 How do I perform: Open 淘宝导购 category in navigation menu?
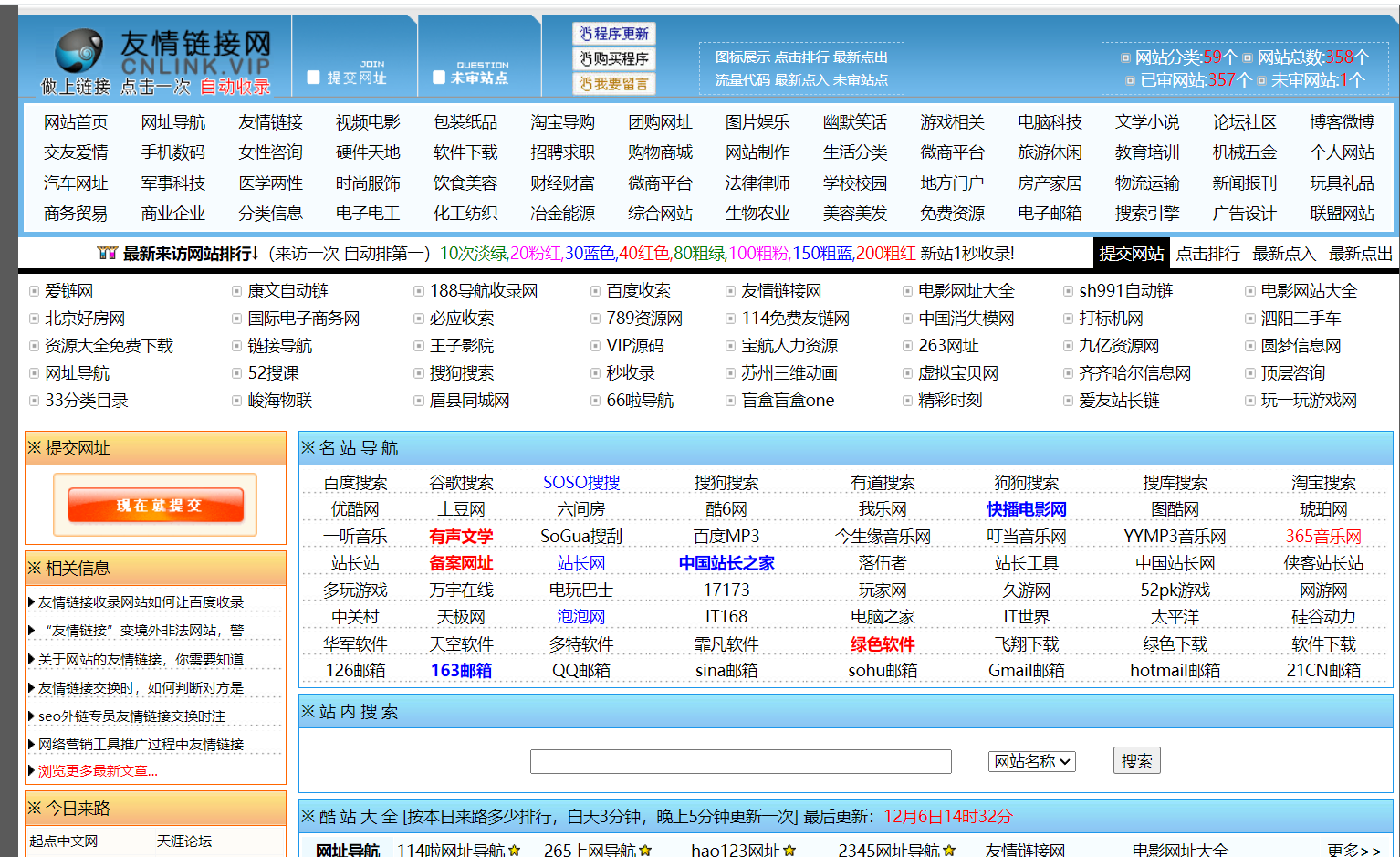tap(562, 122)
